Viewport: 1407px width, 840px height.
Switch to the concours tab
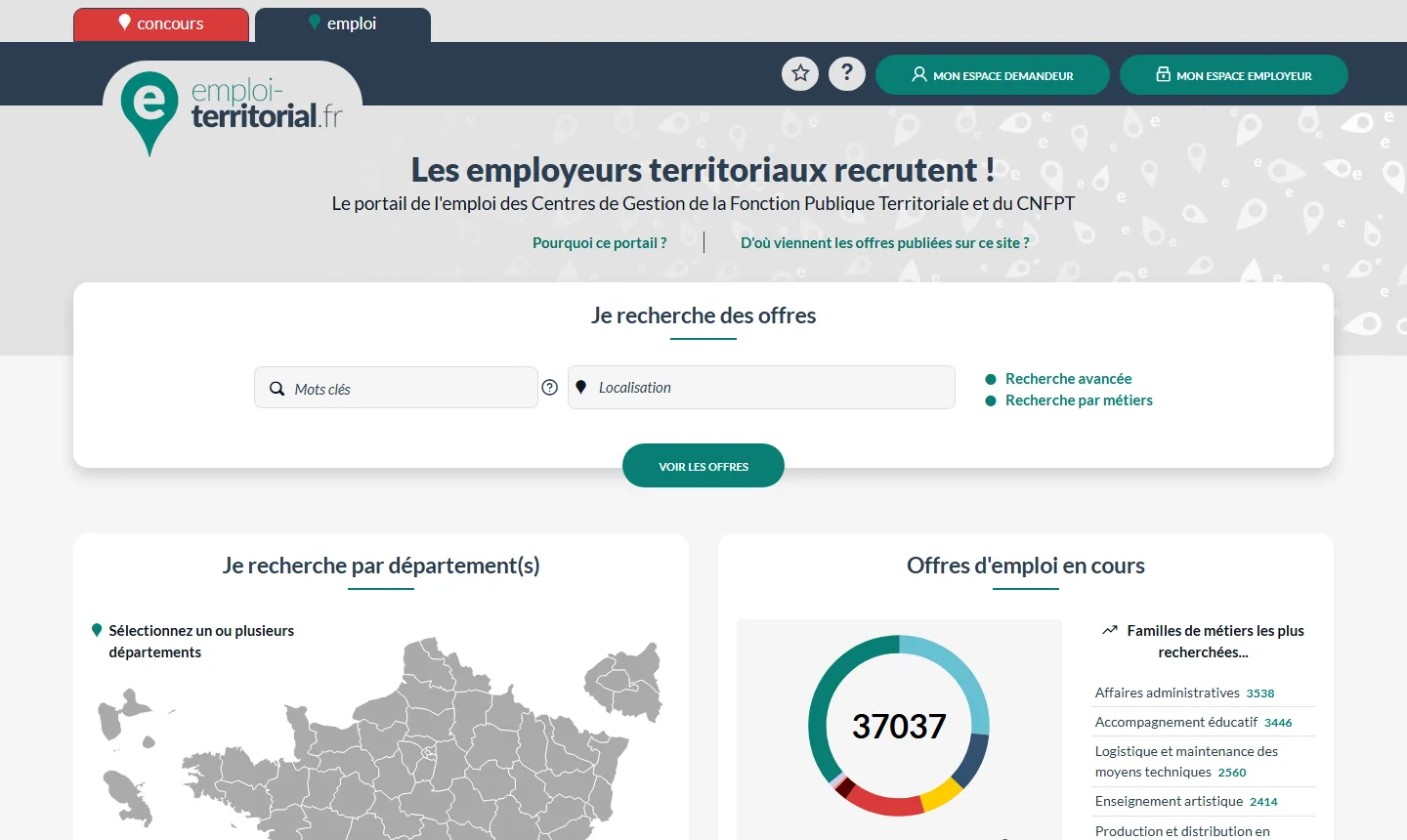[x=161, y=24]
